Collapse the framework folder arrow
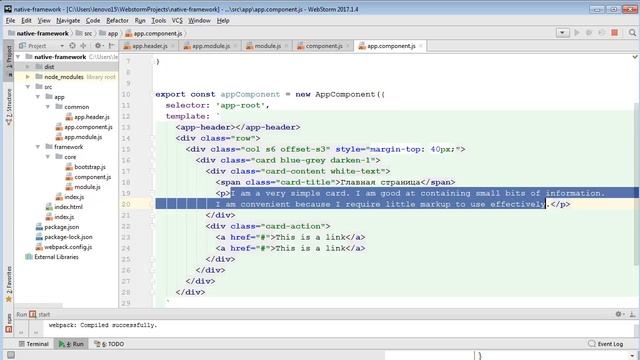This screenshot has height=360, width=640. point(38,147)
